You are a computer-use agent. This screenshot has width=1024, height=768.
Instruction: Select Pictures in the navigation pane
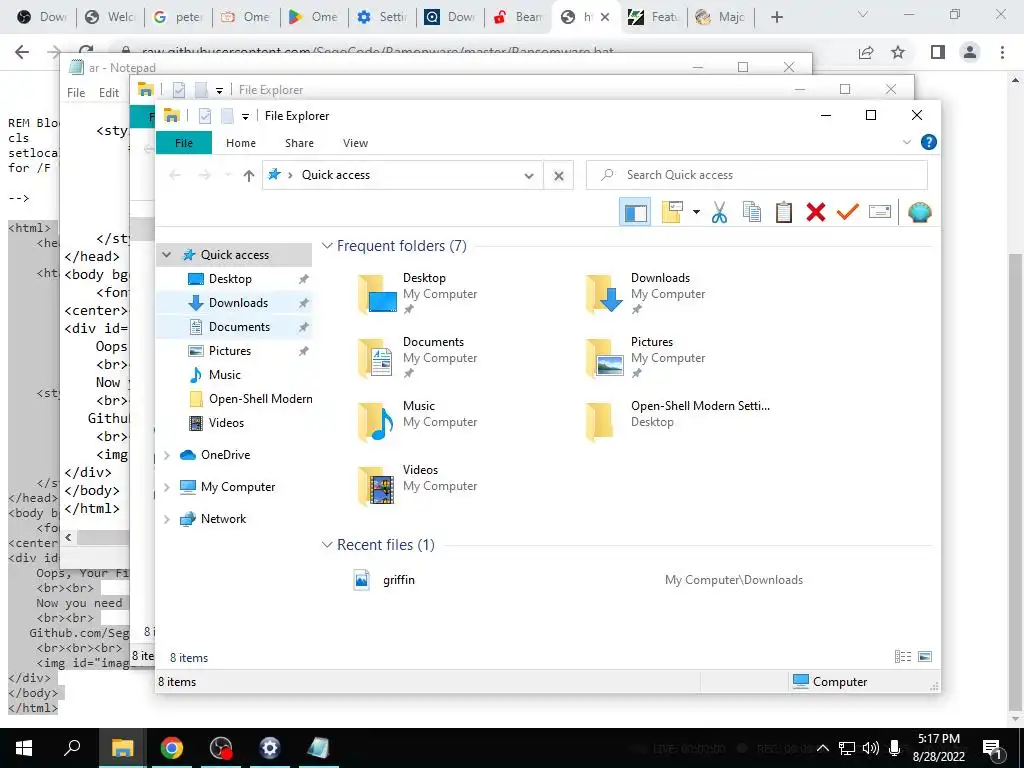(229, 351)
